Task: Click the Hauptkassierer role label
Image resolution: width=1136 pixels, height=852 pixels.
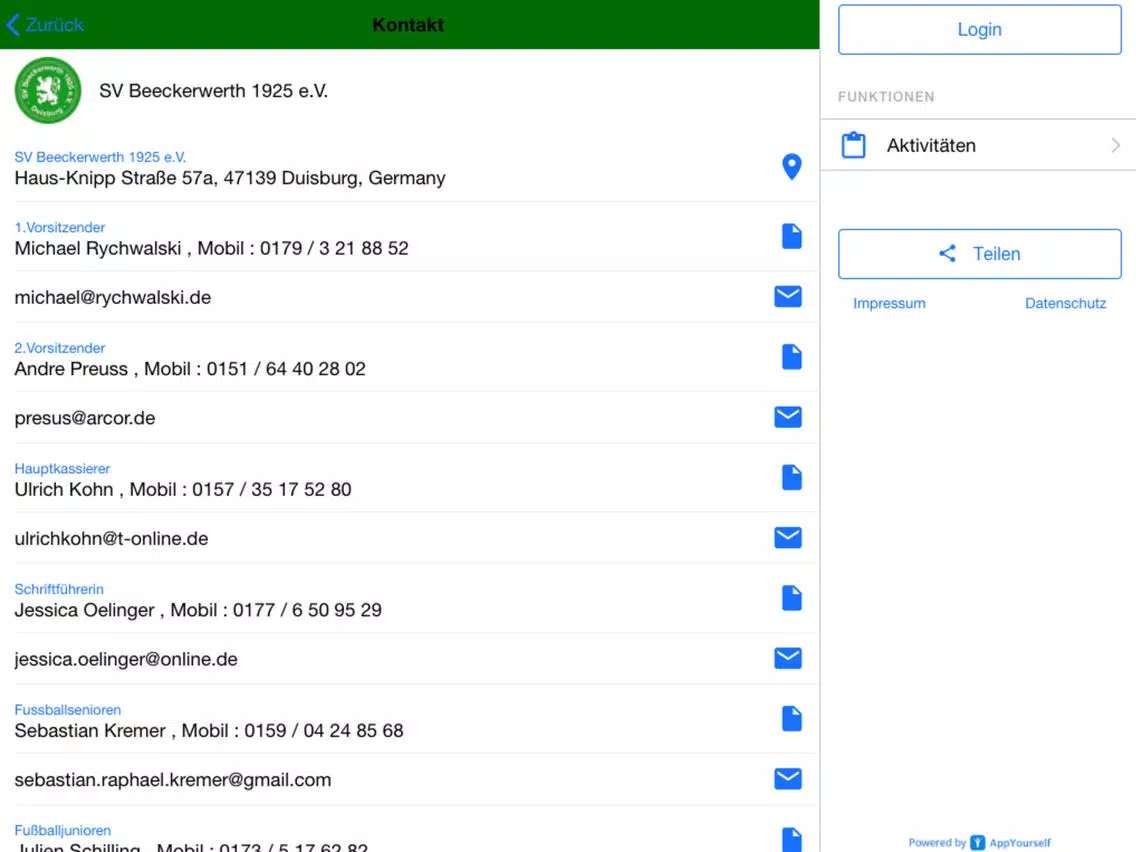Action: click(x=62, y=469)
